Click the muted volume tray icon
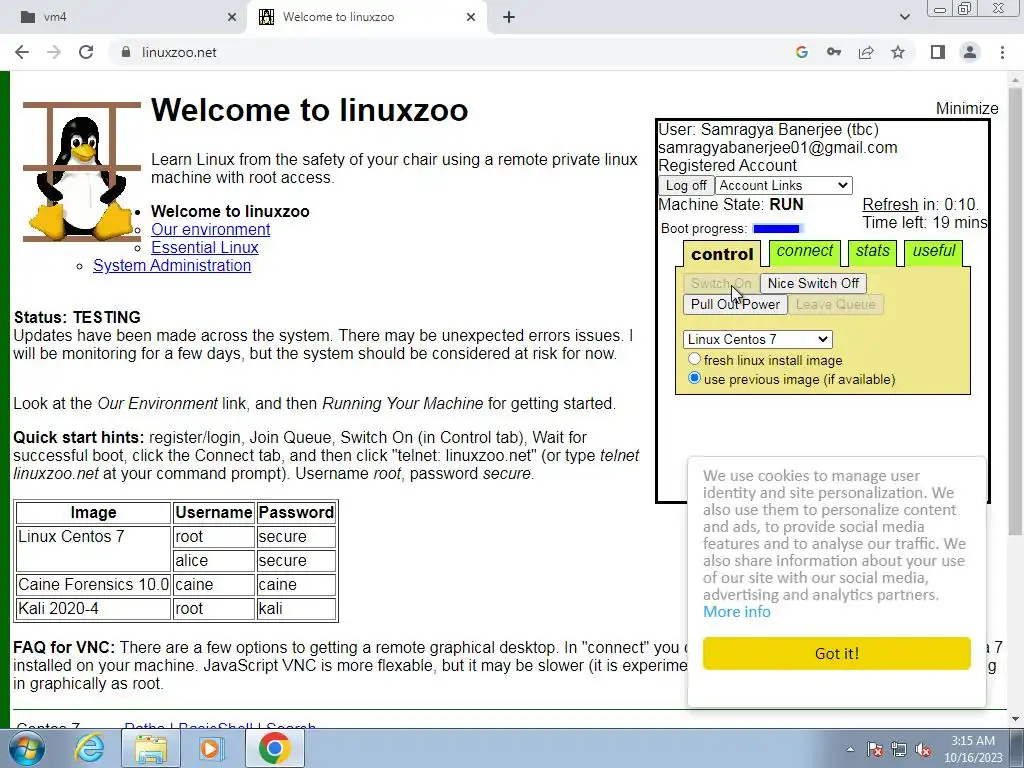Screen dimensions: 1024x768 pyautogui.click(x=923, y=749)
